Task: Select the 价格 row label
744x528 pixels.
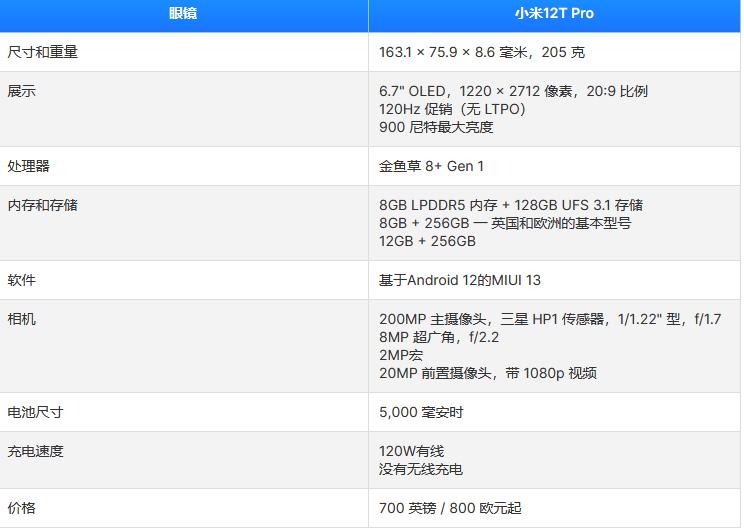Action: coord(21,508)
